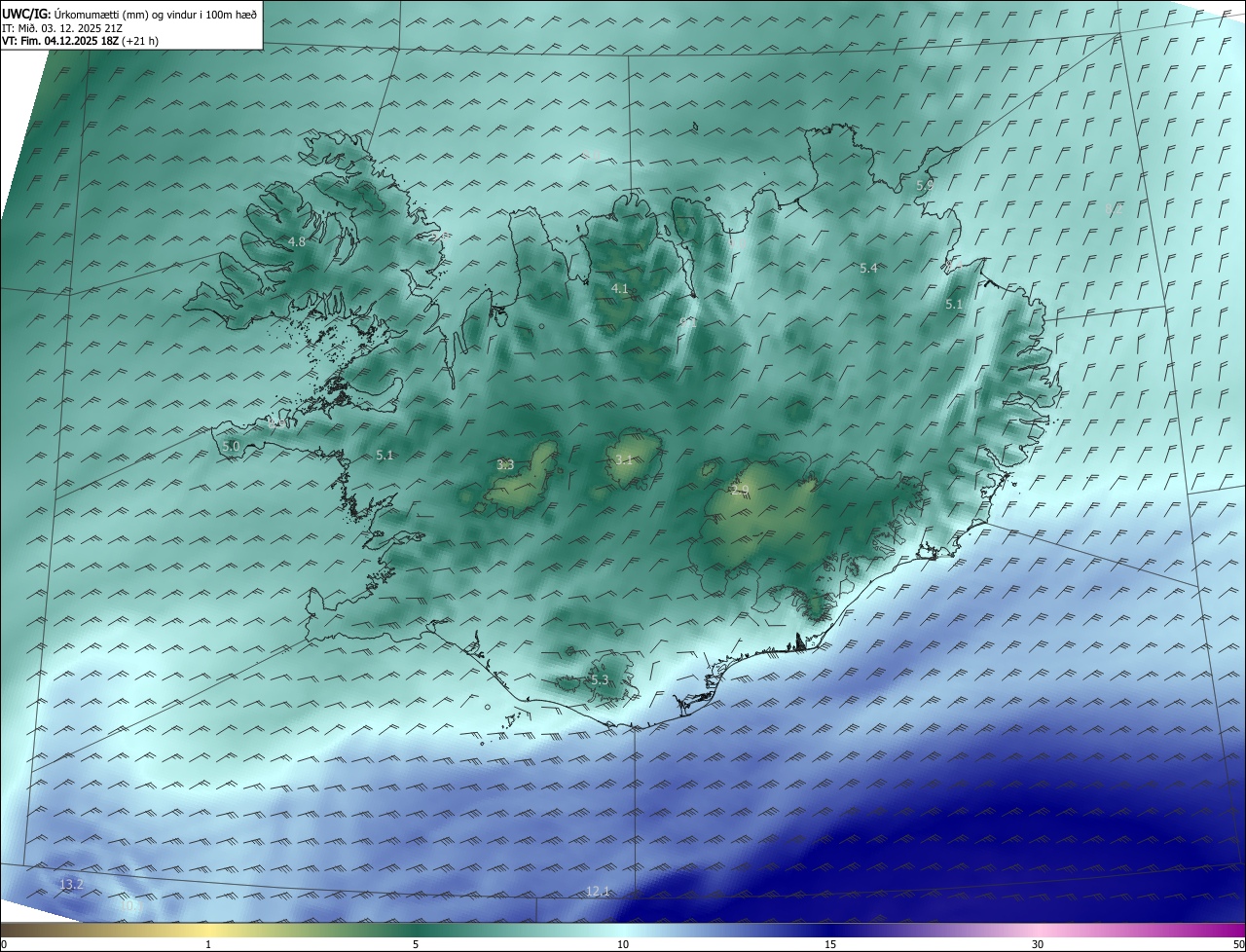Click the 50 tick on the color scale

1238,944
